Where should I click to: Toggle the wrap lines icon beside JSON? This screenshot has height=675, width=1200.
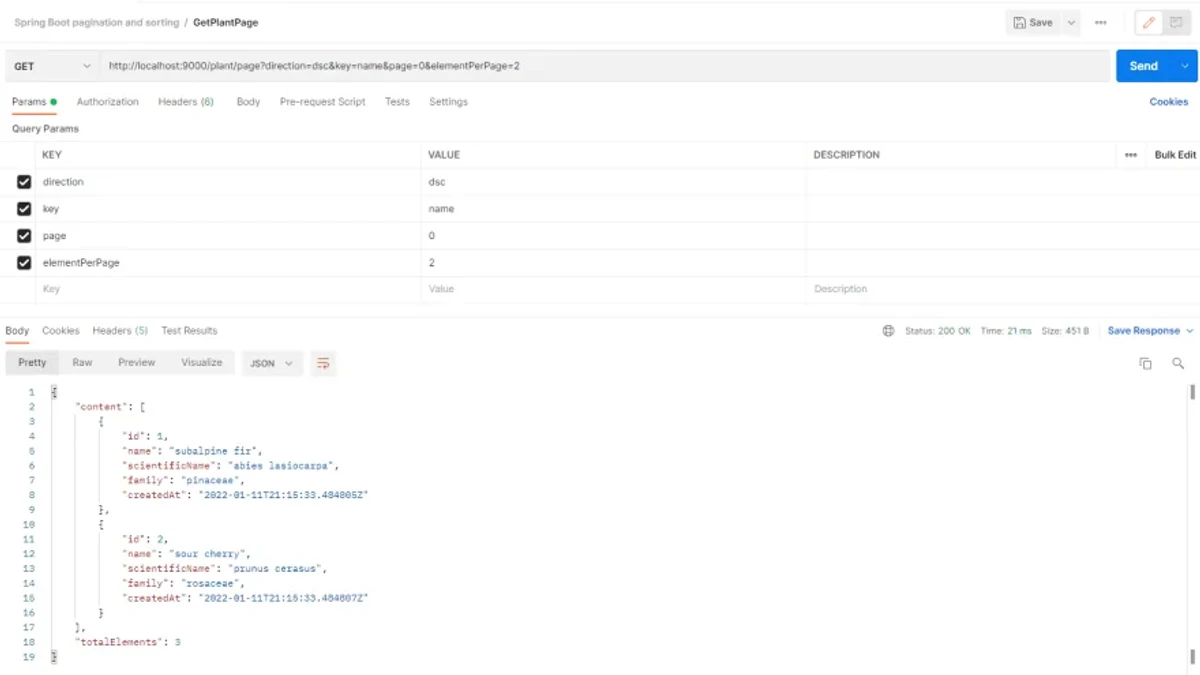point(323,363)
